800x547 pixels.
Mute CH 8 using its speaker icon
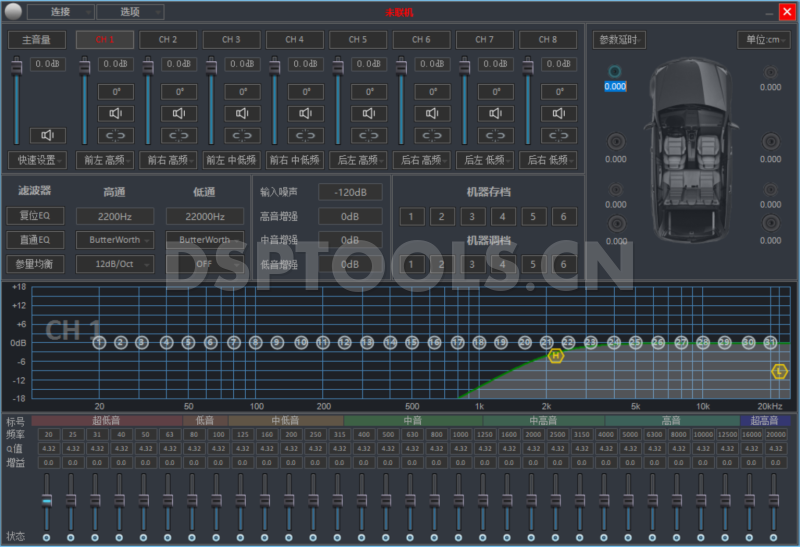558,113
